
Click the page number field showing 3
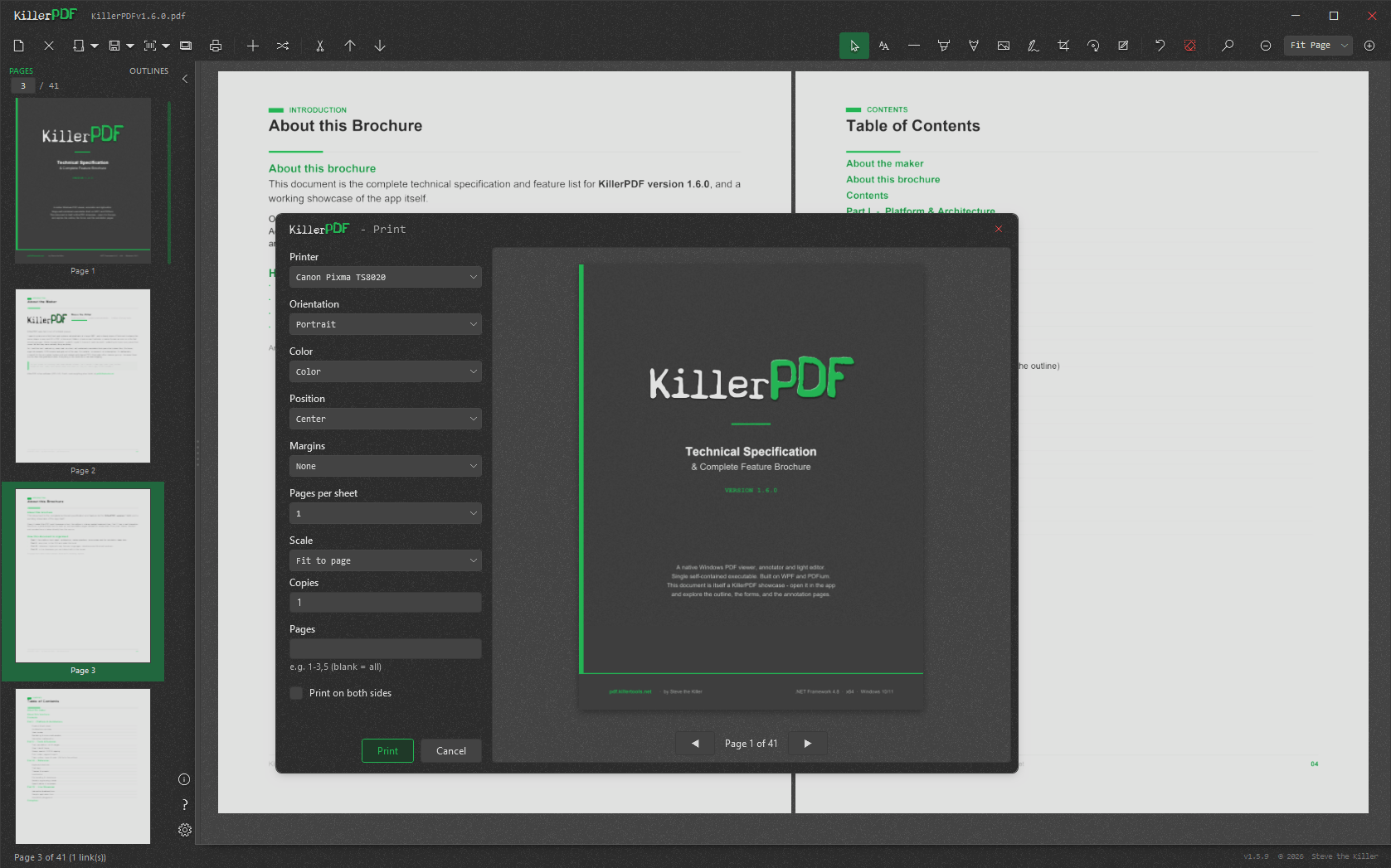click(x=23, y=85)
